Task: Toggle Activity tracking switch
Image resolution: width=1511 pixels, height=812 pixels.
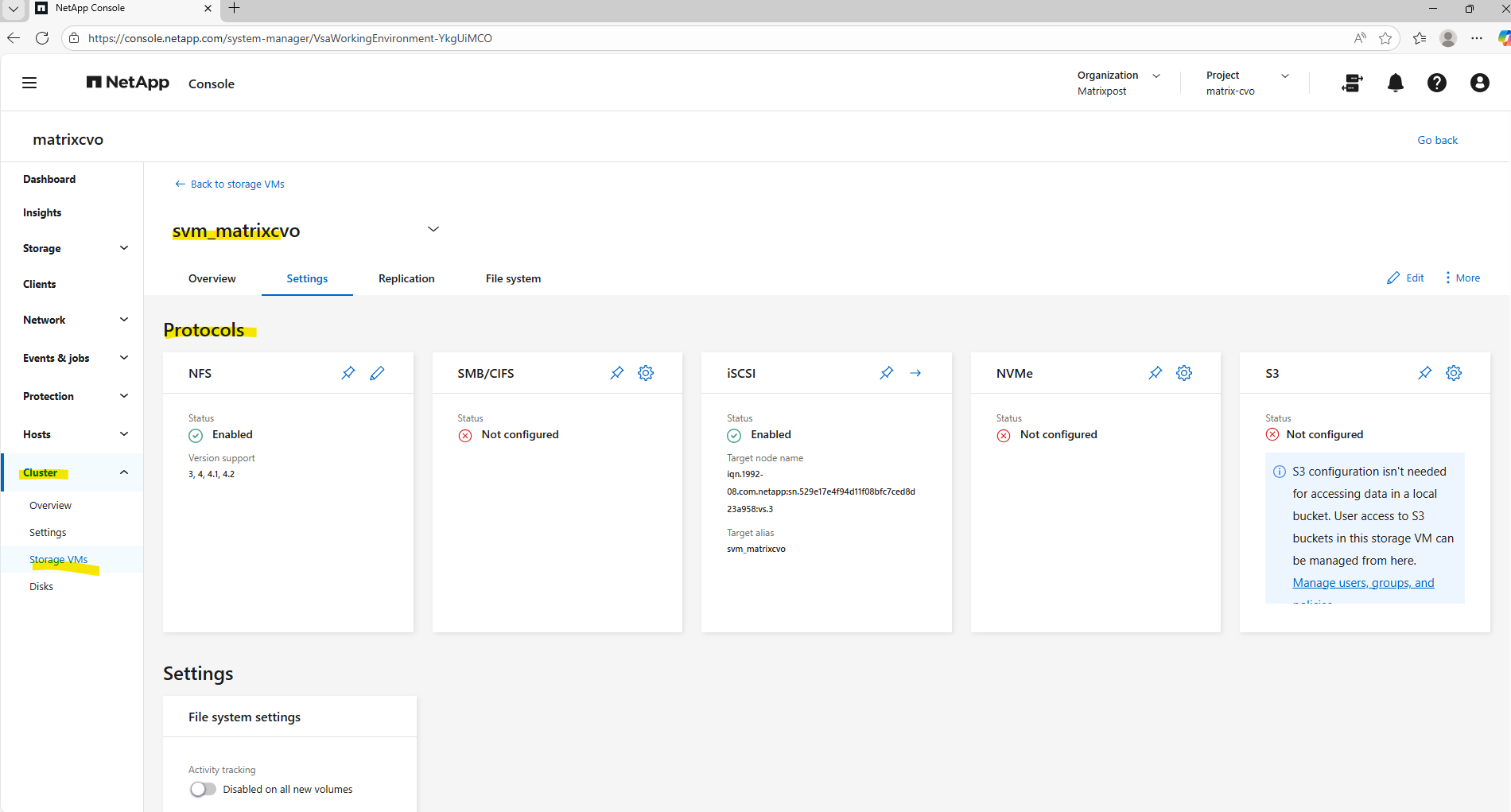Action: 203,789
